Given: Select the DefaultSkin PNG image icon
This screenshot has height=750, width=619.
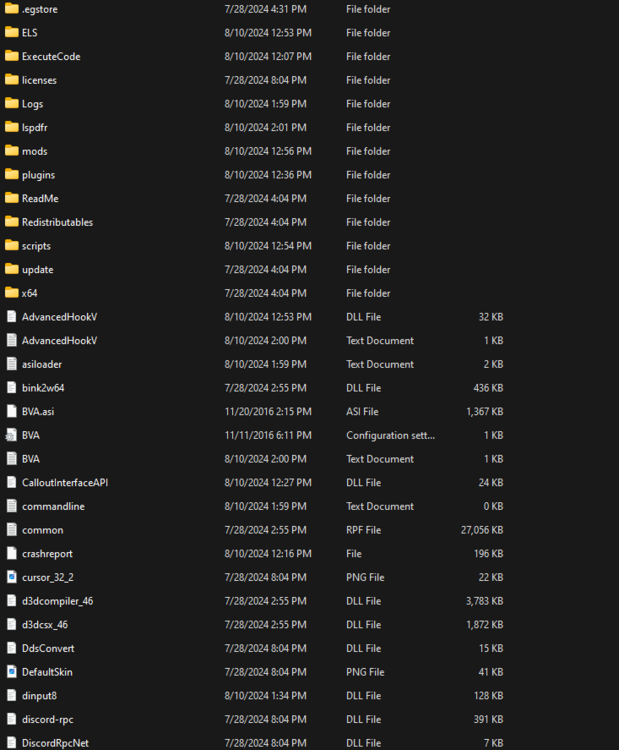Looking at the screenshot, I should [x=11, y=672].
